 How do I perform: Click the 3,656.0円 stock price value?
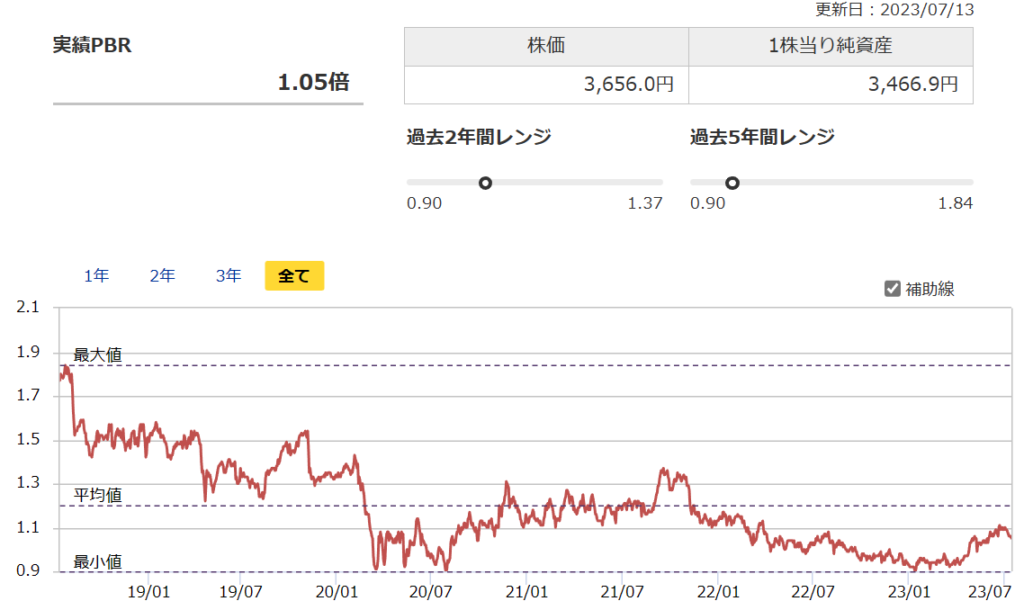628,84
